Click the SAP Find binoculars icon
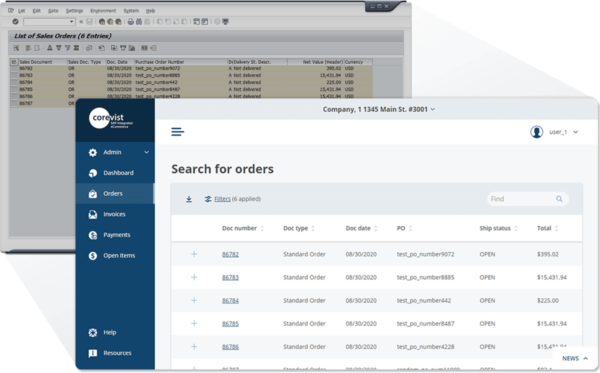 [139, 22]
